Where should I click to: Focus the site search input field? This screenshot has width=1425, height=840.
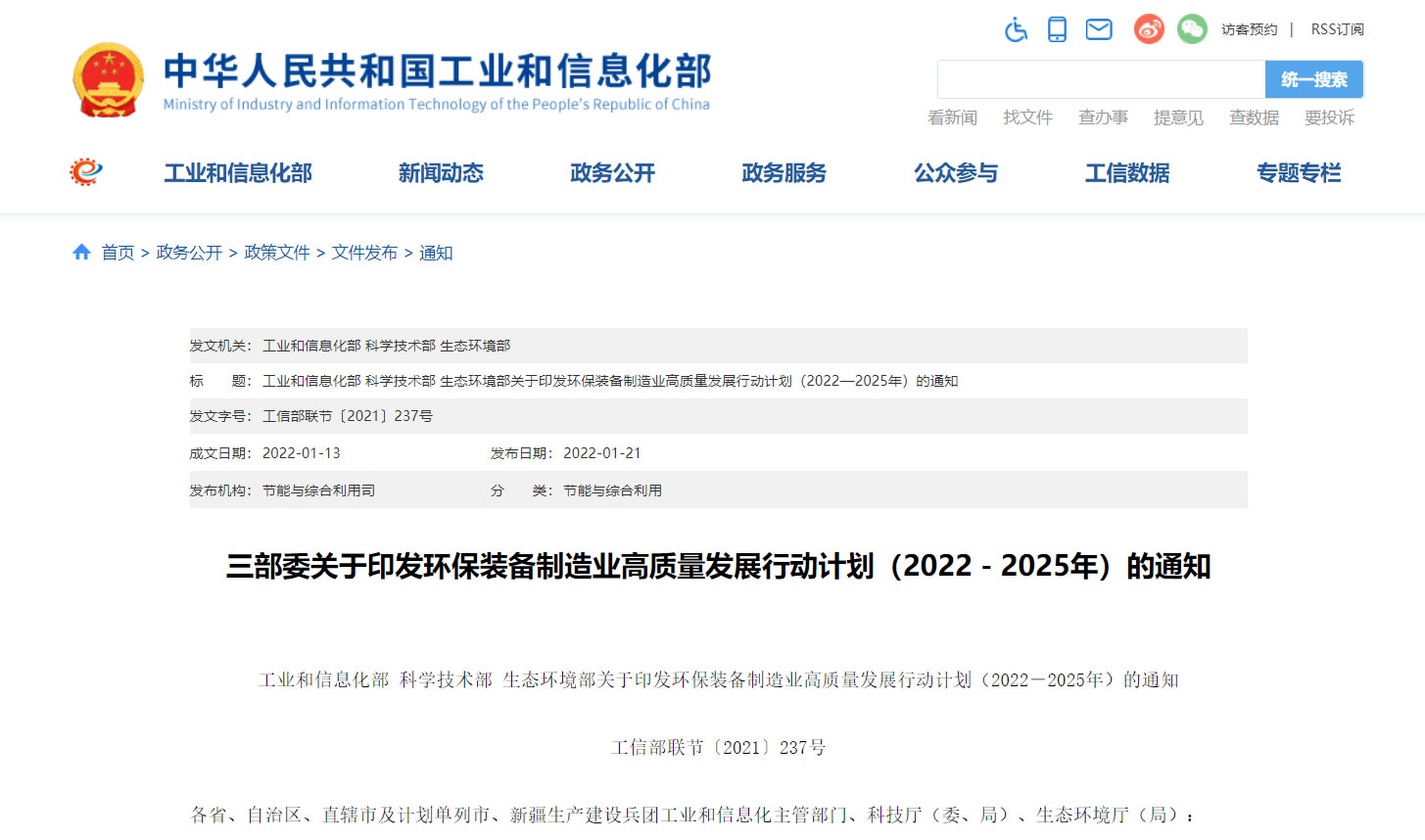pos(1102,79)
